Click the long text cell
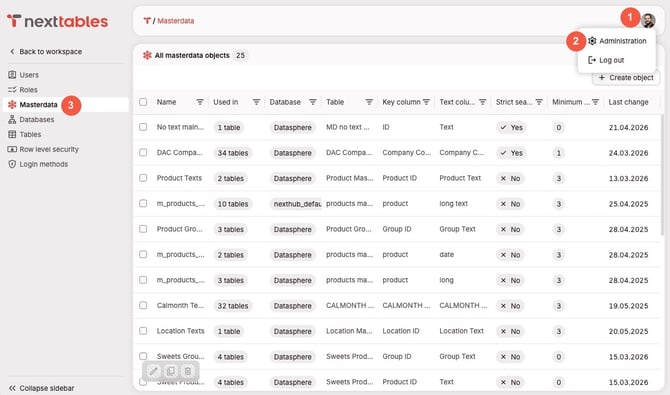670x395 pixels. point(453,203)
